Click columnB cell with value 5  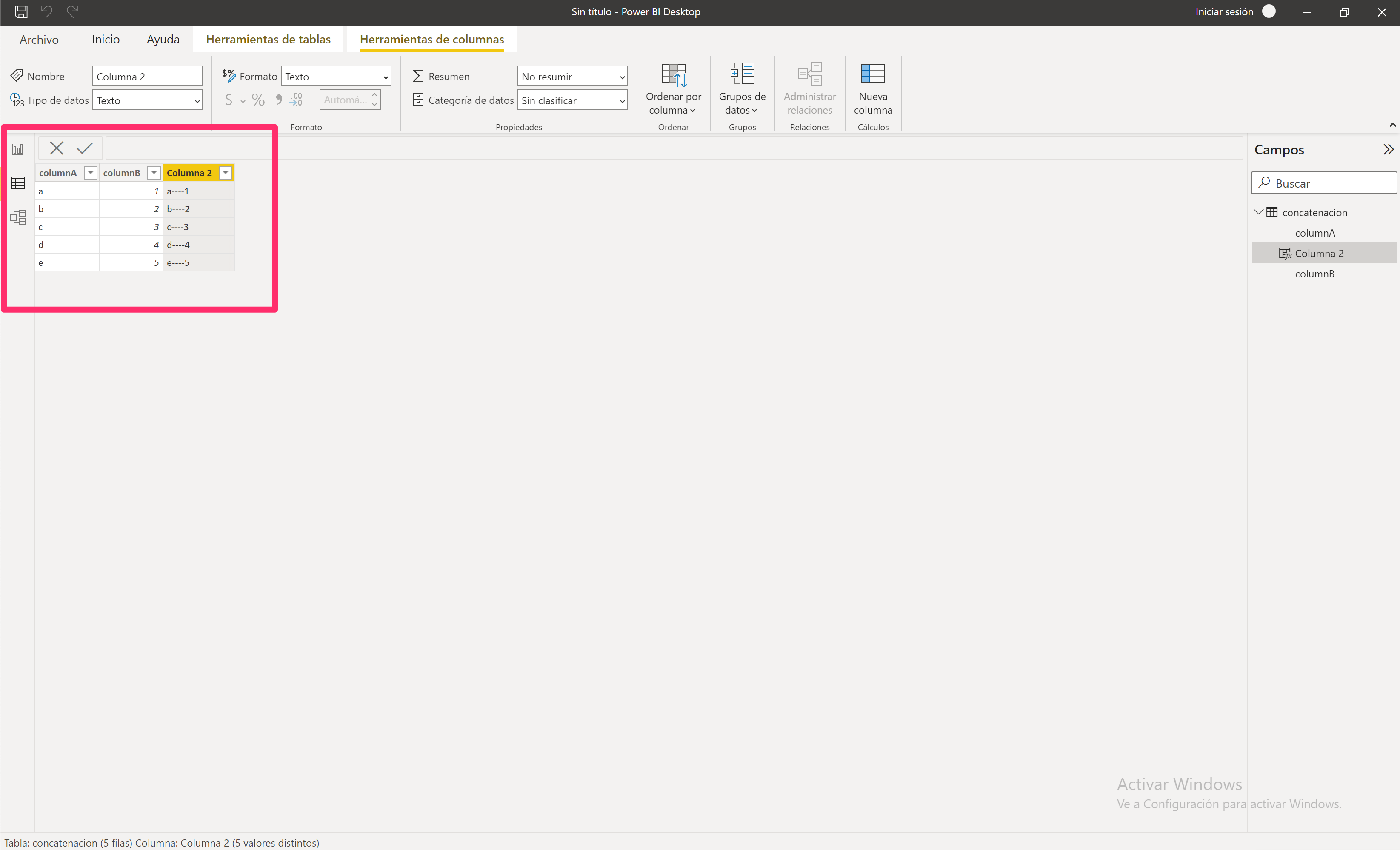(x=131, y=262)
